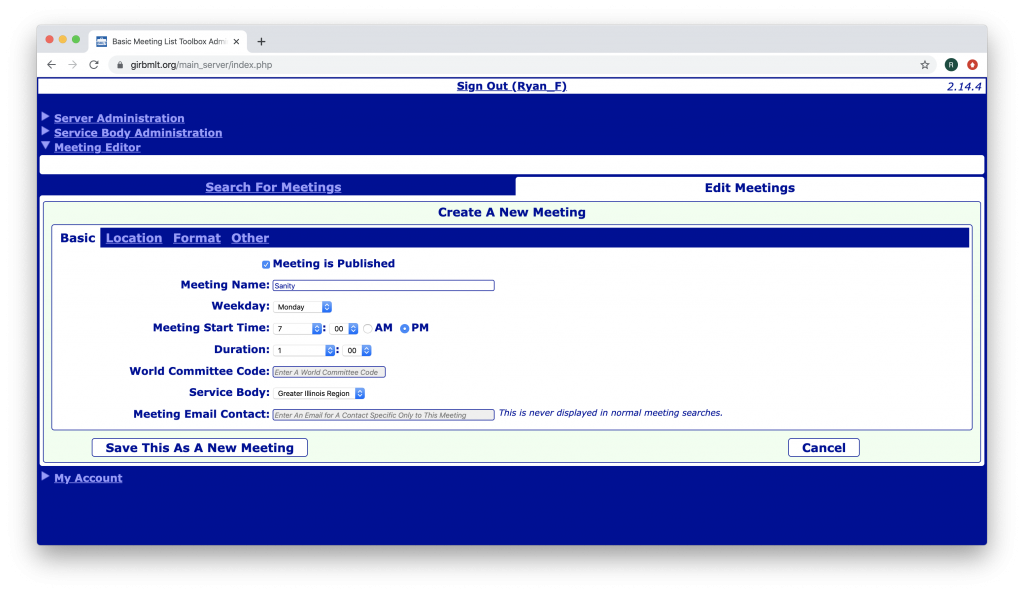Click the Meeting Name field containing Sanity

[383, 285]
